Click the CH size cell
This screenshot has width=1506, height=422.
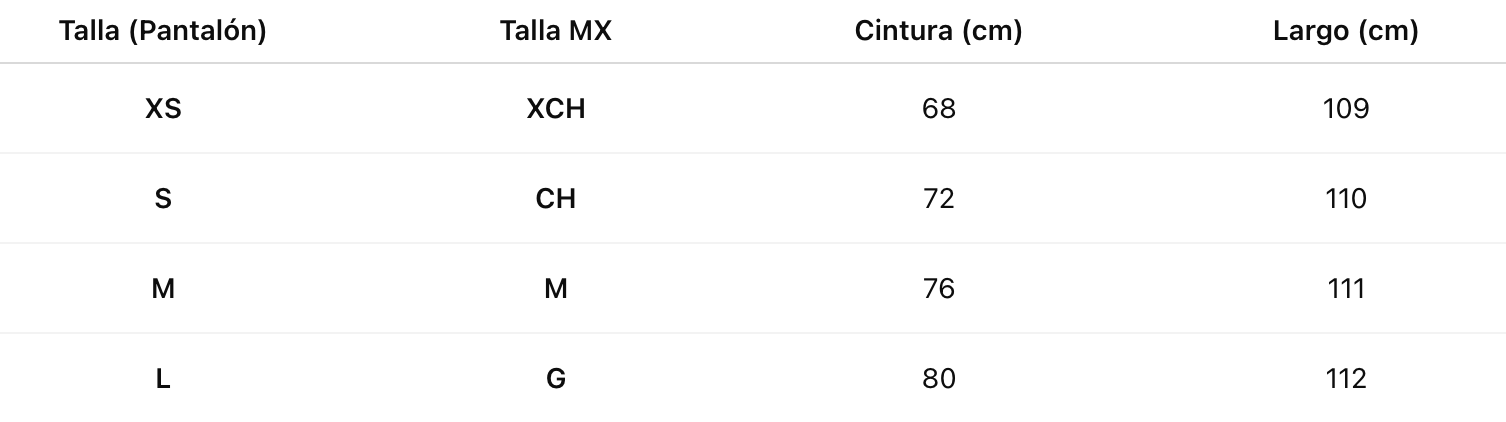556,198
